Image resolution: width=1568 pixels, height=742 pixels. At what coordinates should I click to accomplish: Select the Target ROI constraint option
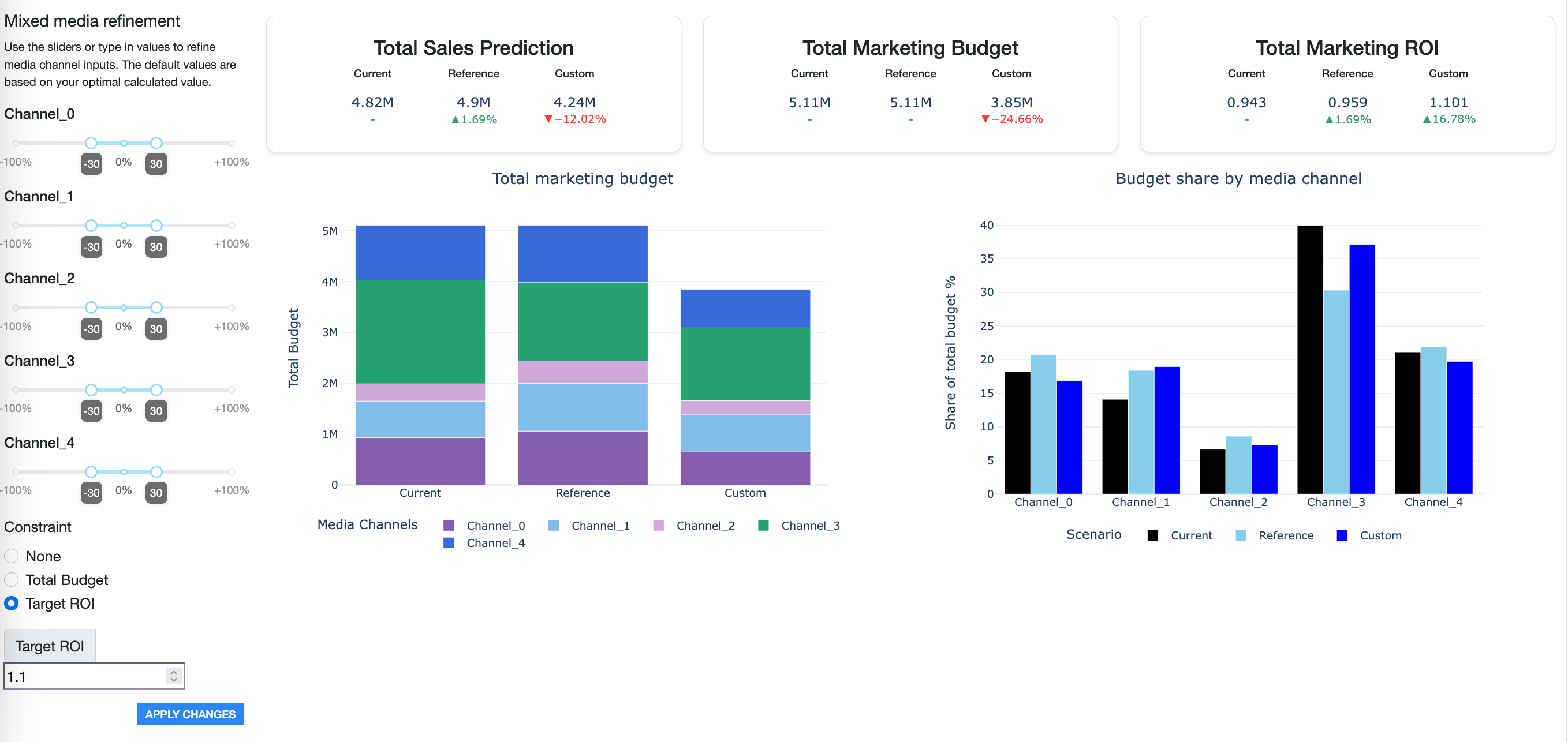click(x=11, y=604)
